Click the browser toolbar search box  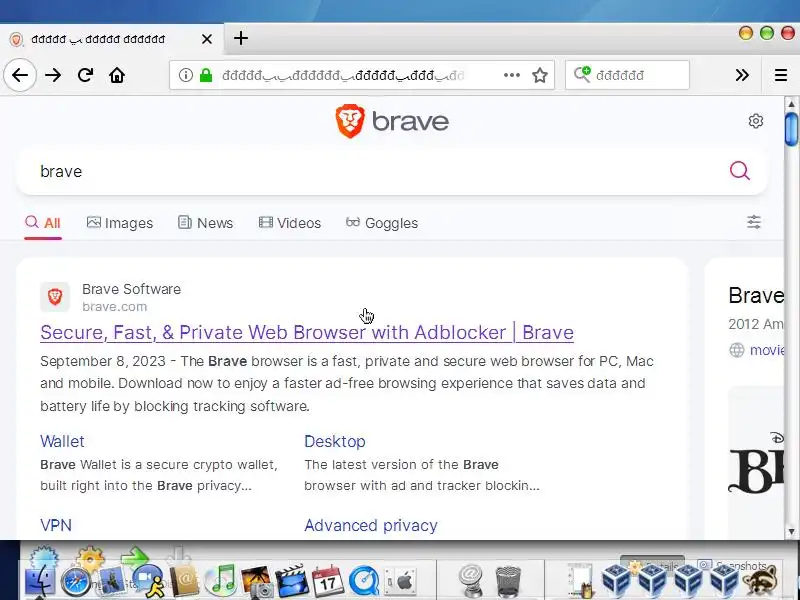[627, 76]
